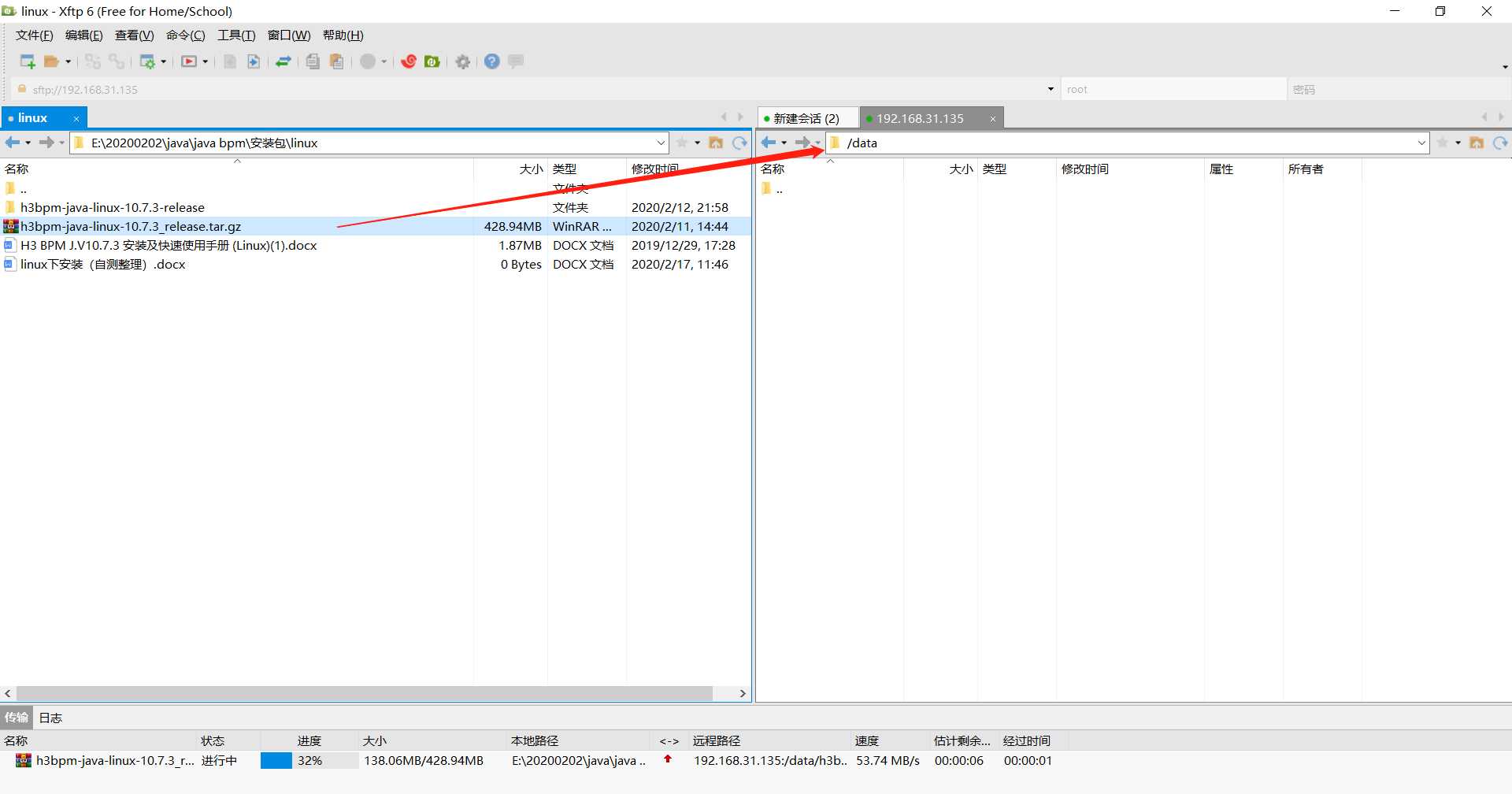
Task: Click the synchronize arrows toolbar icon
Action: [283, 61]
